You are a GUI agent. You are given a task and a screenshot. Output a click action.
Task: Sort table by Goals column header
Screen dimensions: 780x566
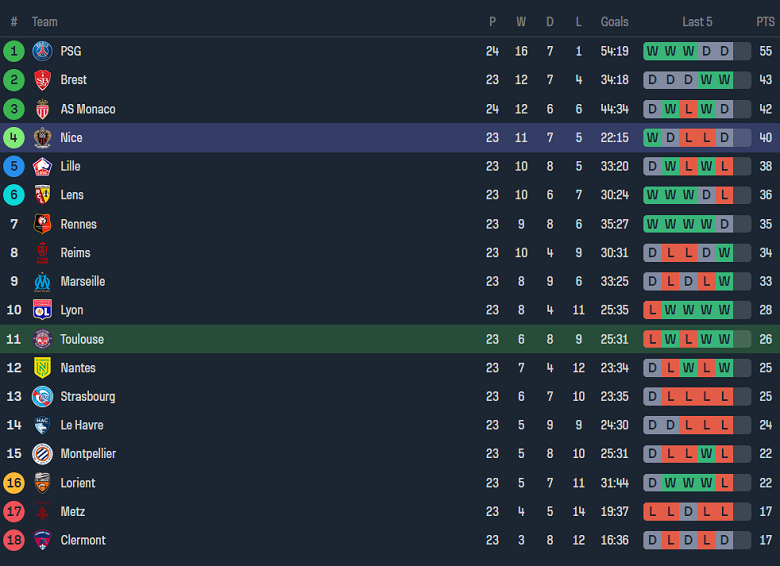[x=614, y=22]
